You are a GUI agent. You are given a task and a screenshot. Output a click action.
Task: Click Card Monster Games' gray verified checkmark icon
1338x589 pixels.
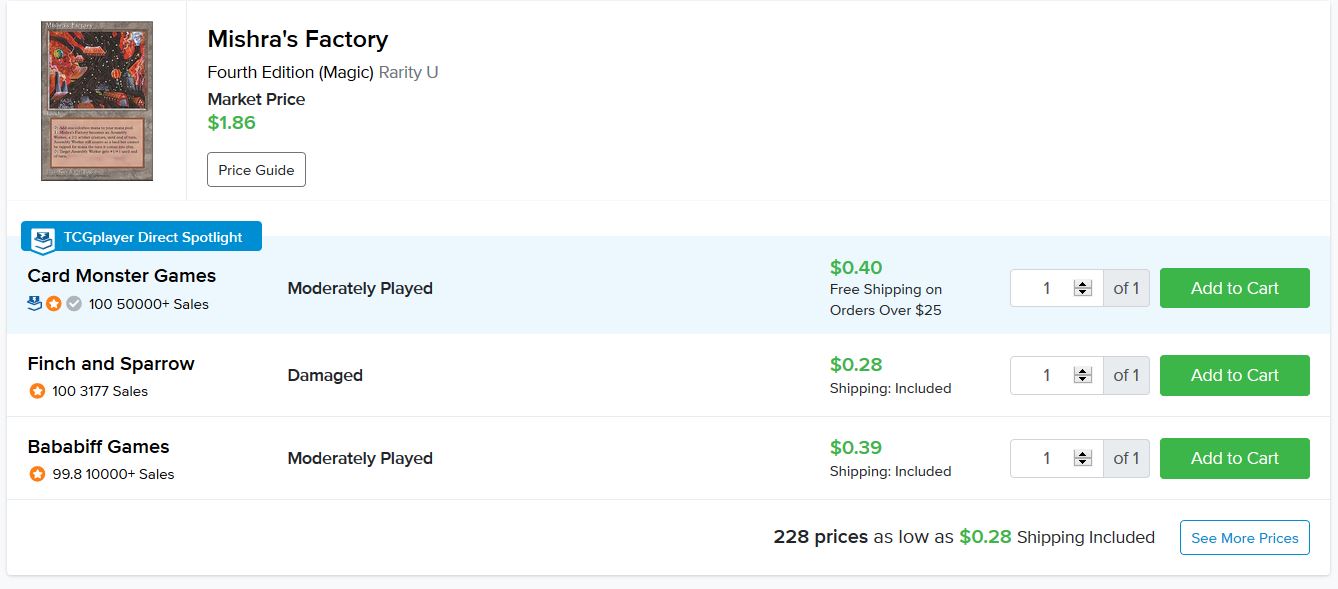[74, 304]
